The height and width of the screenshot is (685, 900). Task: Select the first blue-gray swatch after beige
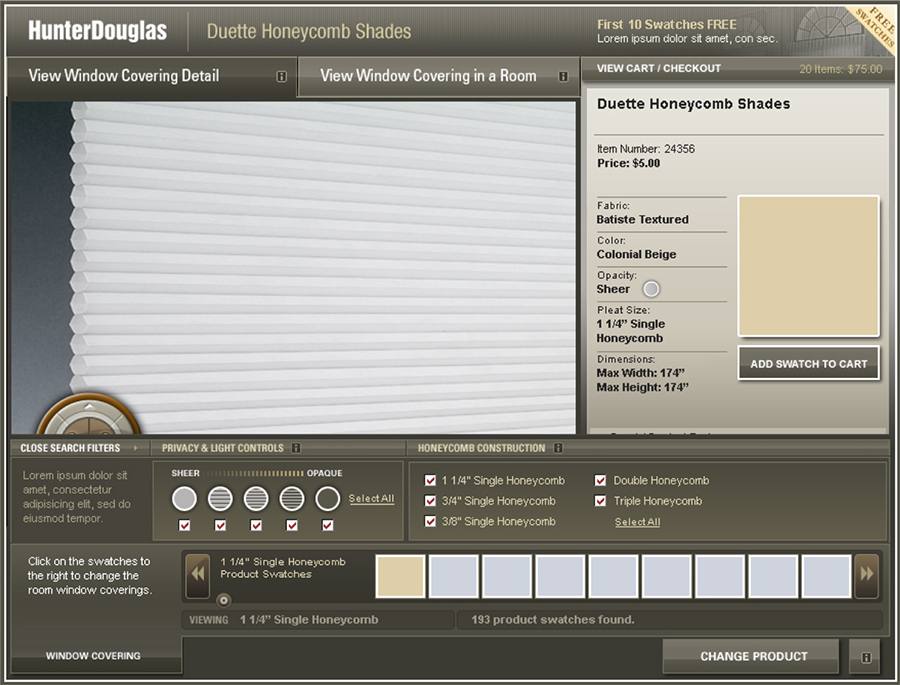453,576
